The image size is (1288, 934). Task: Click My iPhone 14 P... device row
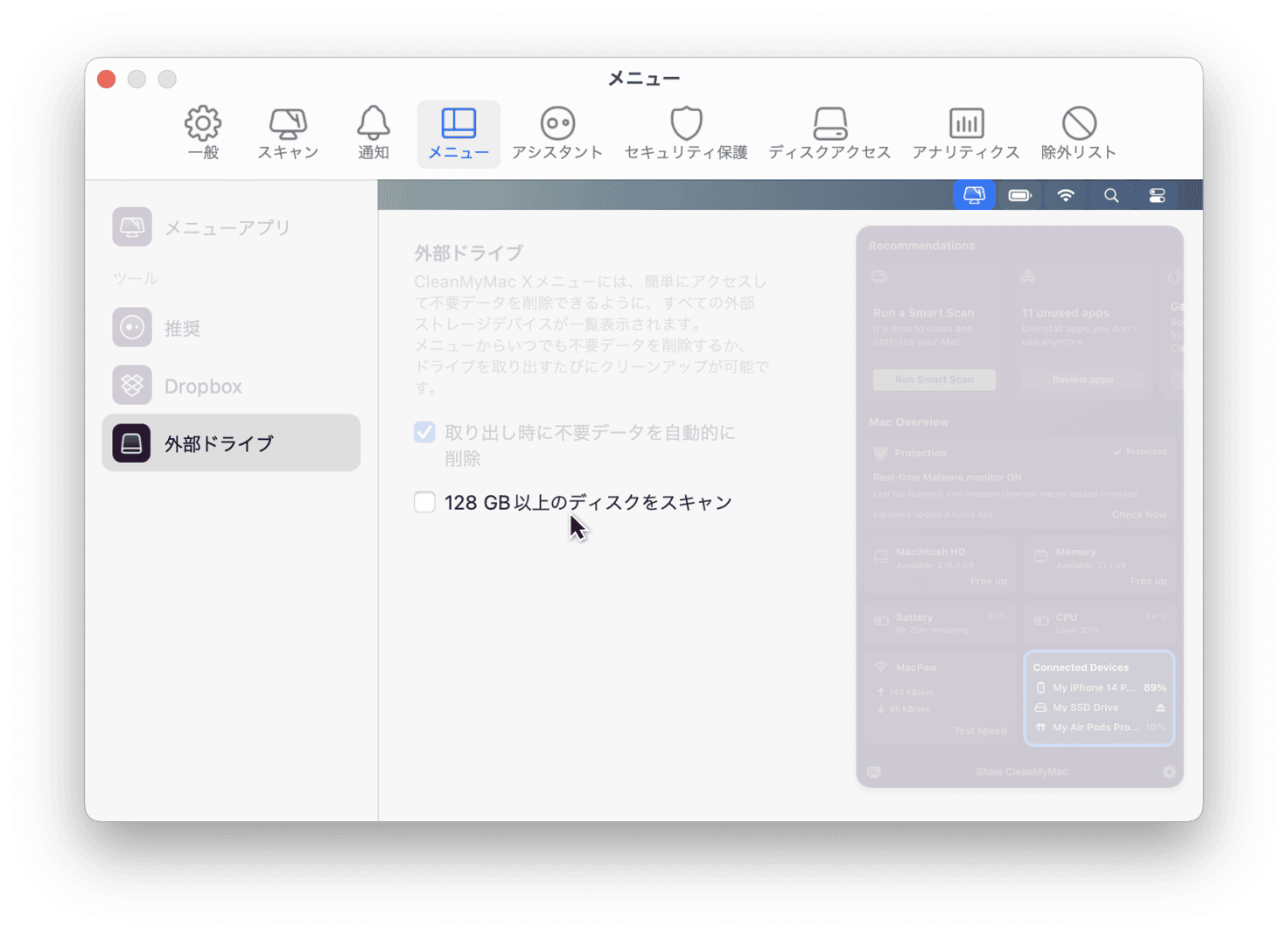point(1100,687)
